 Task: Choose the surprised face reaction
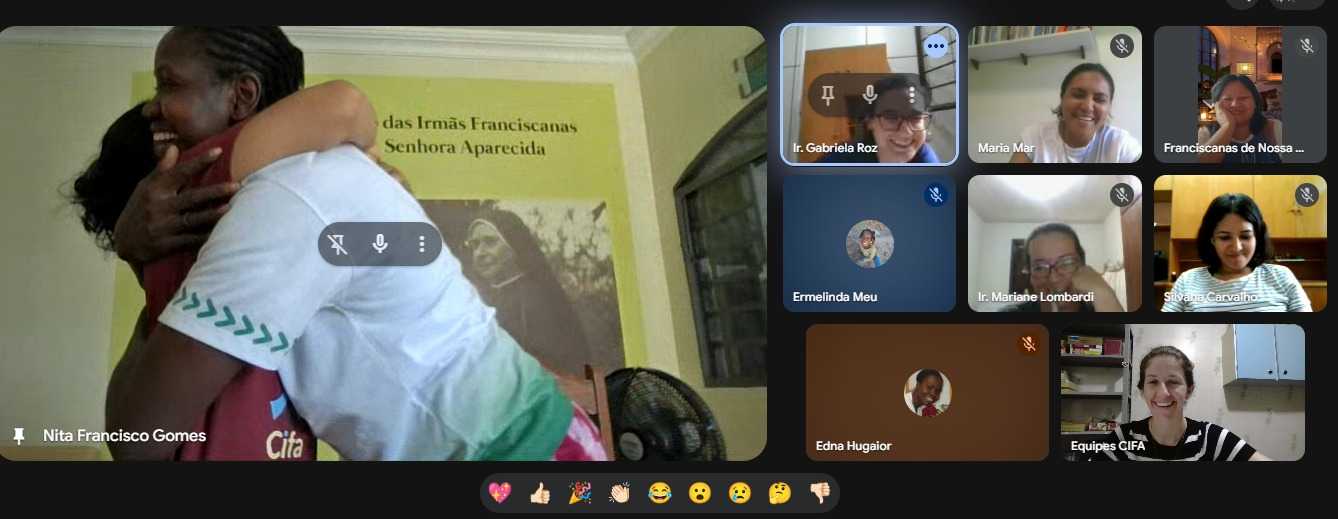pyautogui.click(x=700, y=492)
